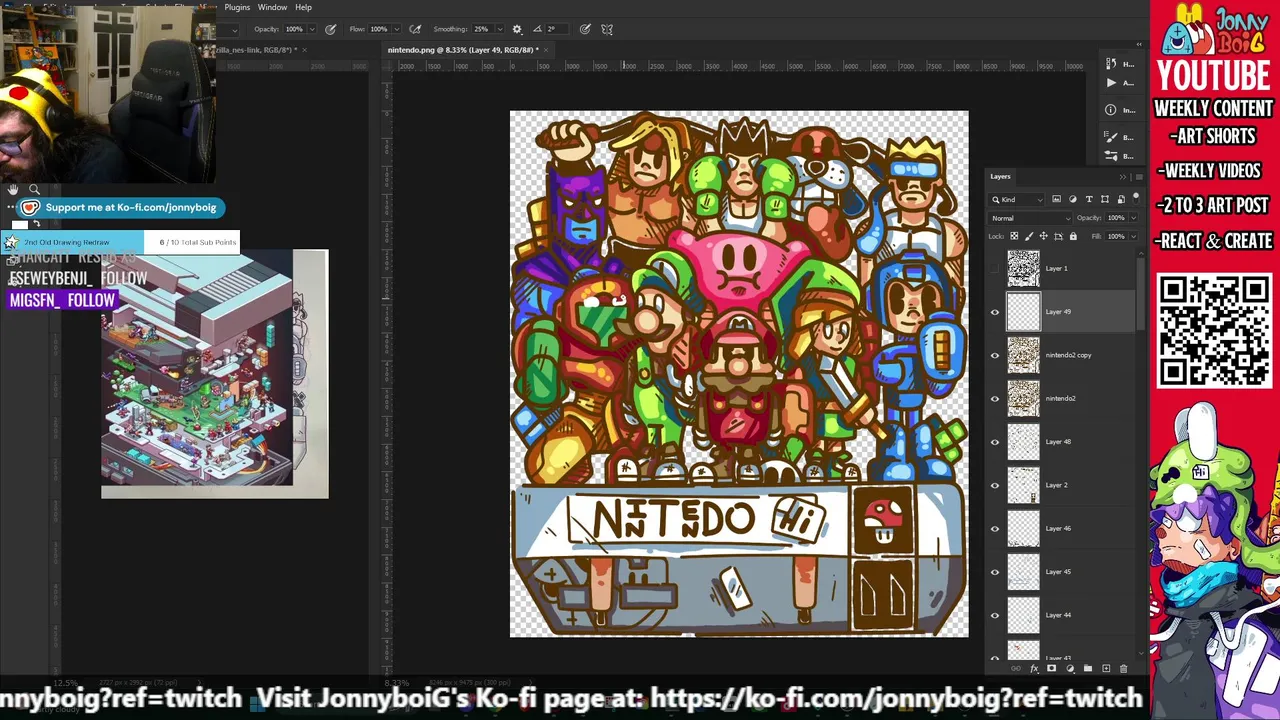Hide Layer 48 visibility
The width and height of the screenshot is (1280, 720).
(994, 442)
